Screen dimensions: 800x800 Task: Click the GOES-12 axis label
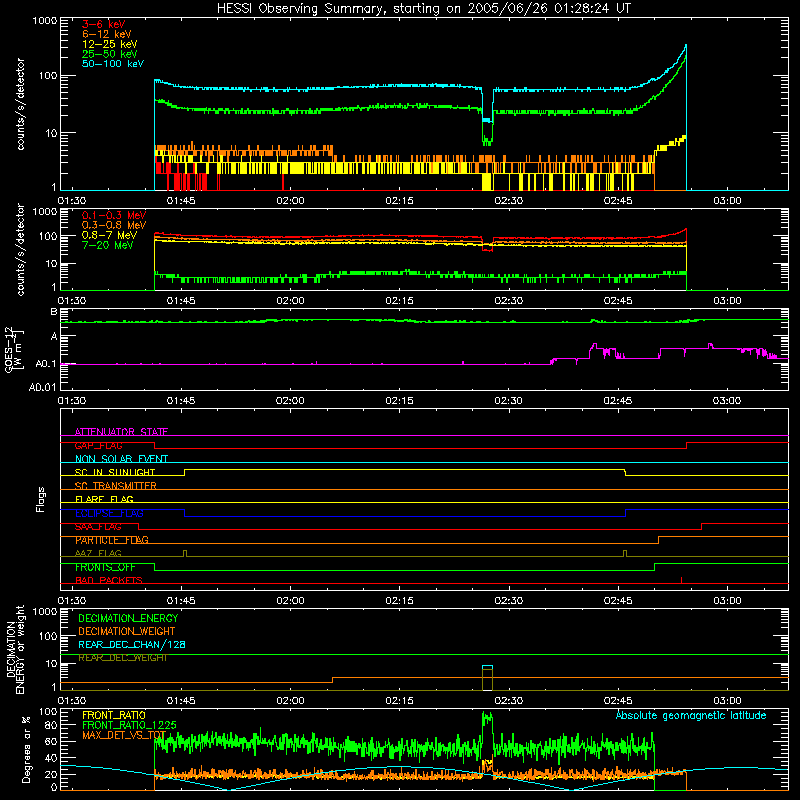(14, 349)
